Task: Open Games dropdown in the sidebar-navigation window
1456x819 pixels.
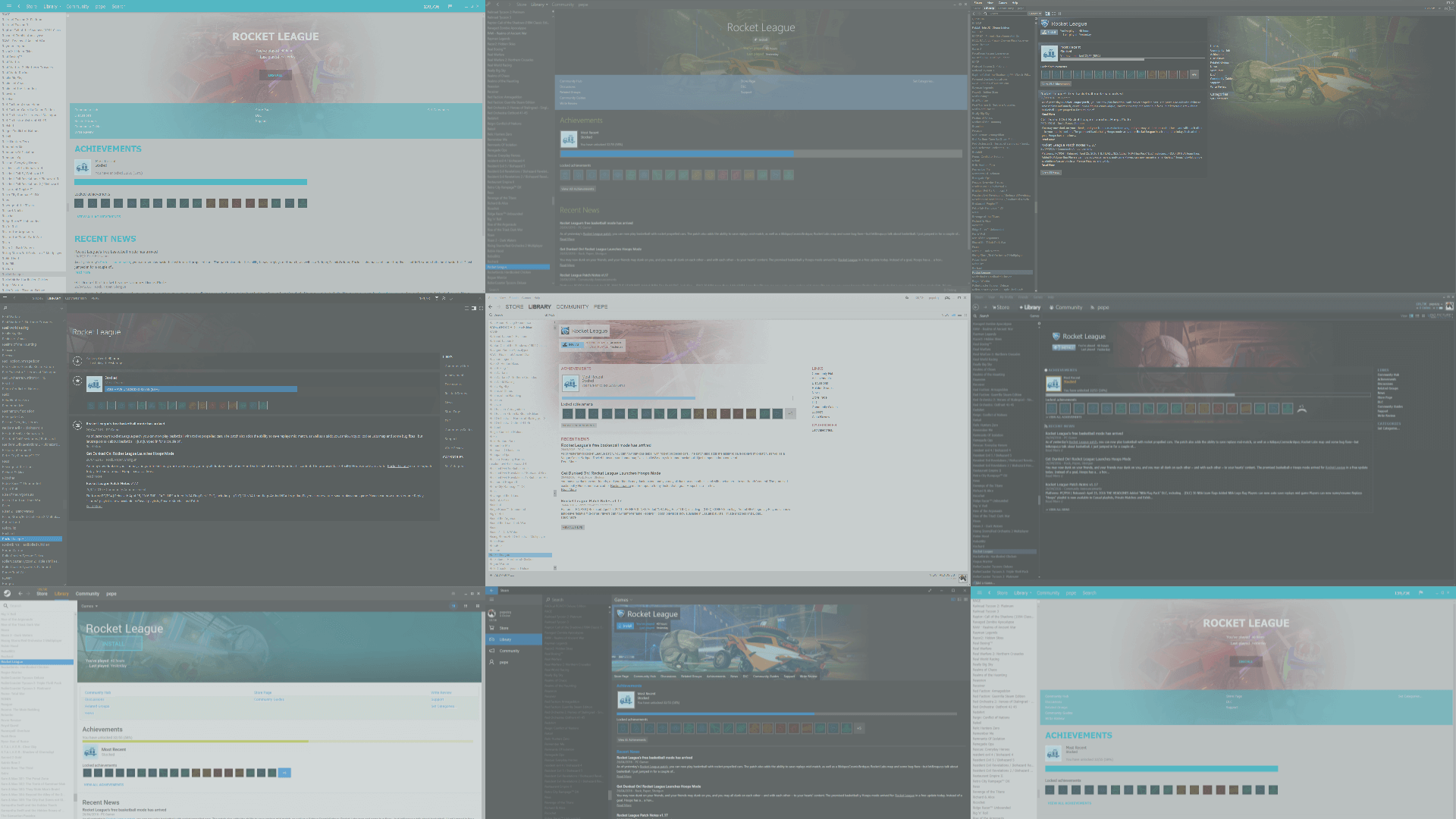Action: pyautogui.click(x=622, y=600)
